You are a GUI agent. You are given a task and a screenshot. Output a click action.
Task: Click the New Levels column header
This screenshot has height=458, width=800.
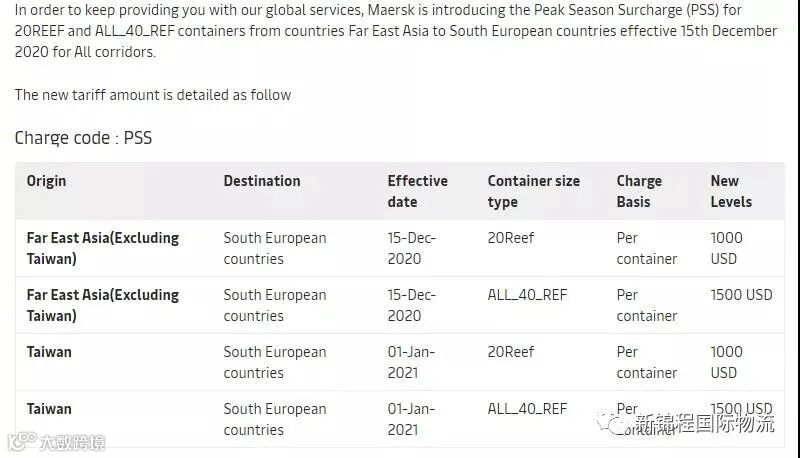coord(730,191)
